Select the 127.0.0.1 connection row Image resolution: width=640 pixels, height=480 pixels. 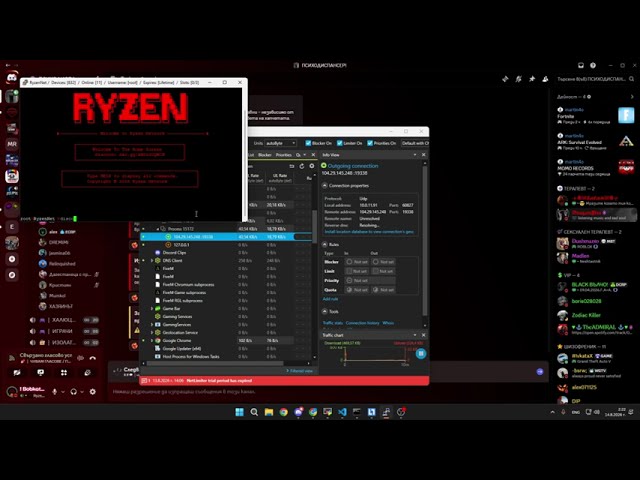coord(225,245)
